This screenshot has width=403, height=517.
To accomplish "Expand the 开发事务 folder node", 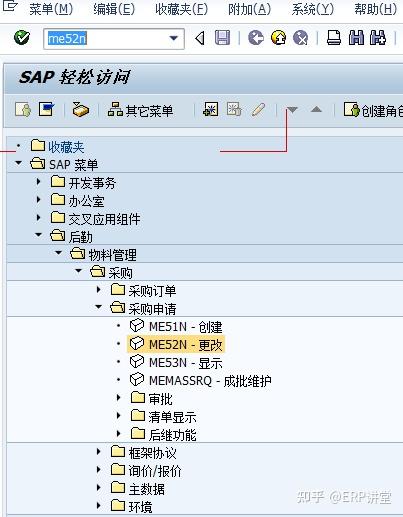I will [39, 182].
